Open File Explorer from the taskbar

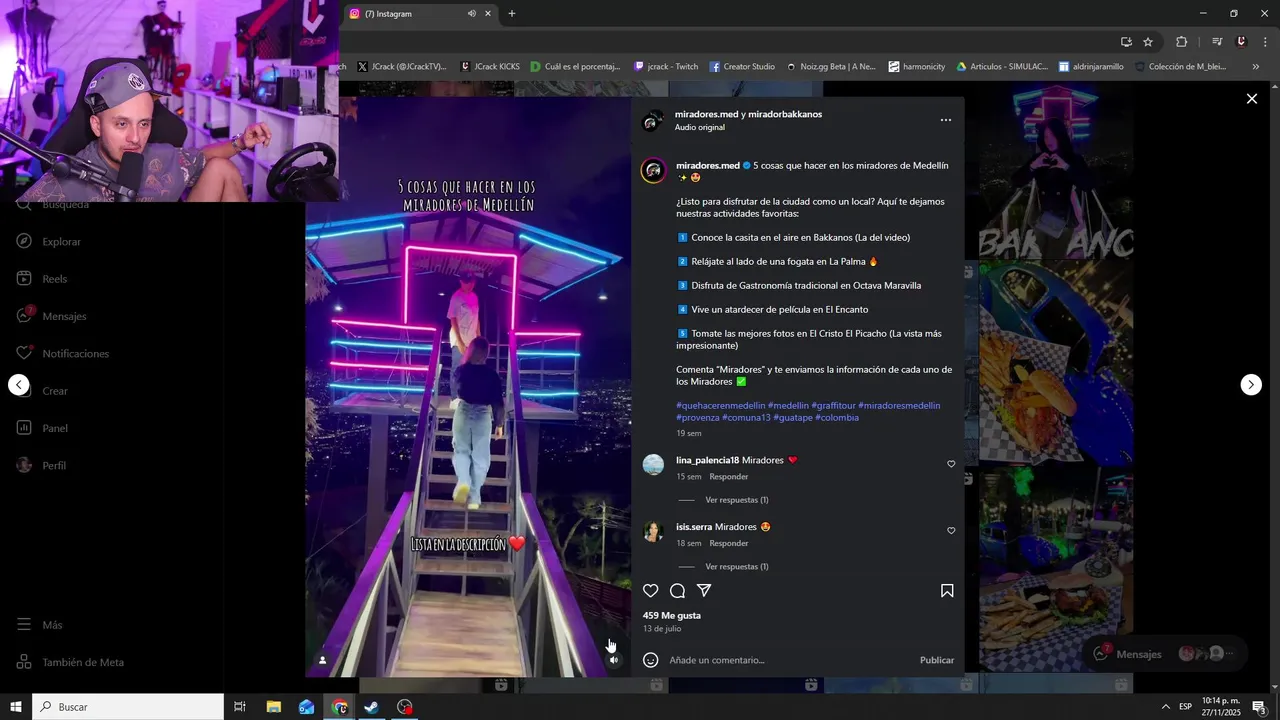coord(273,707)
